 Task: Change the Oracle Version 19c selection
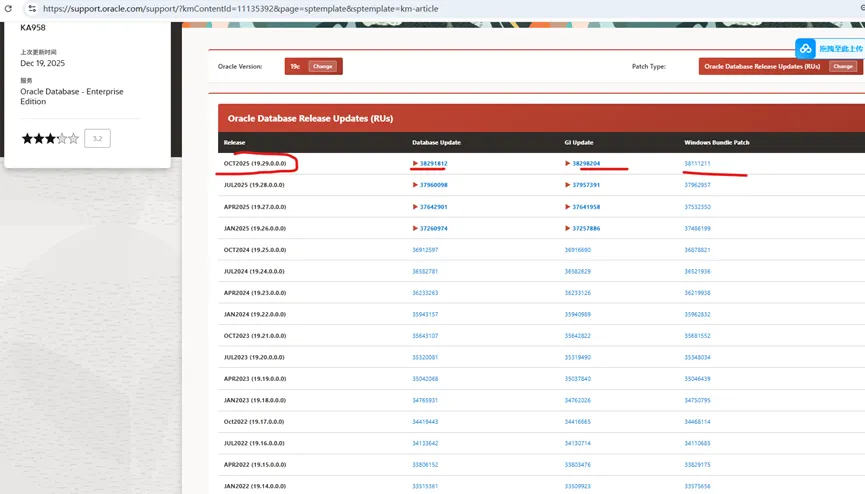[x=323, y=66]
